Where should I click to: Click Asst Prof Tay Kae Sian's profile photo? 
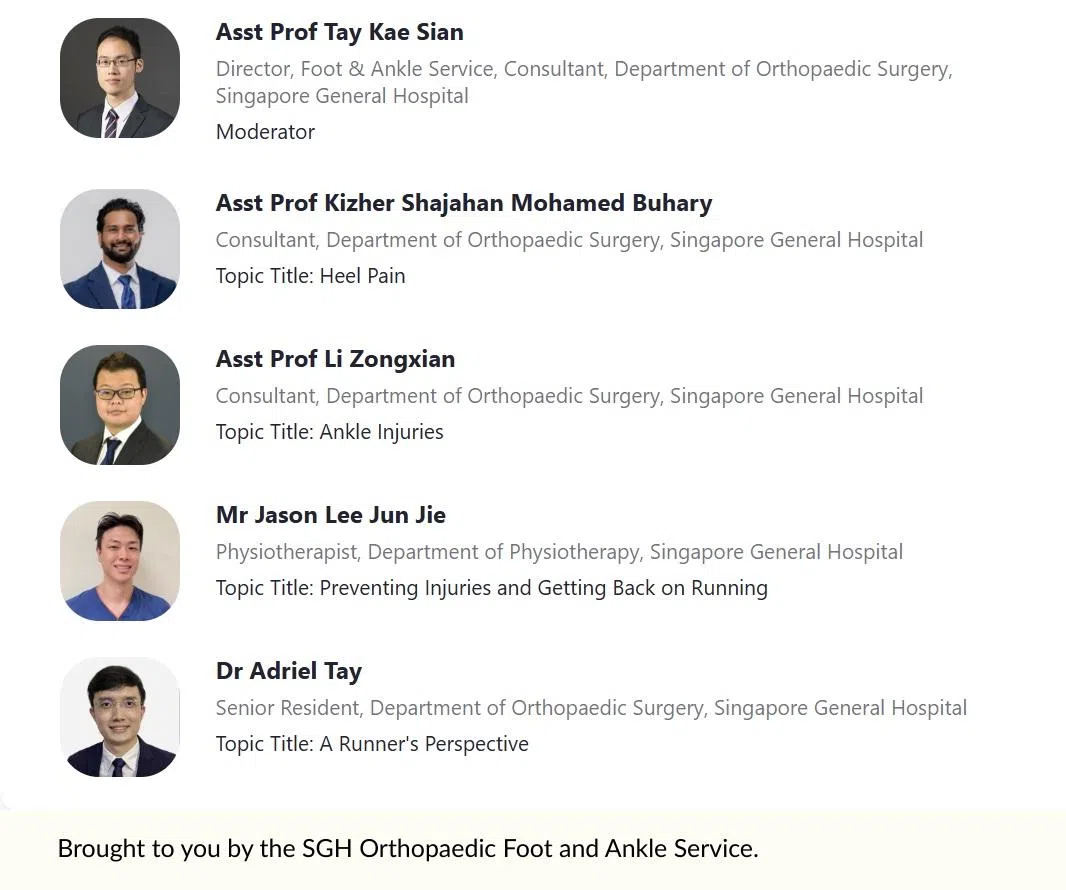coord(120,78)
